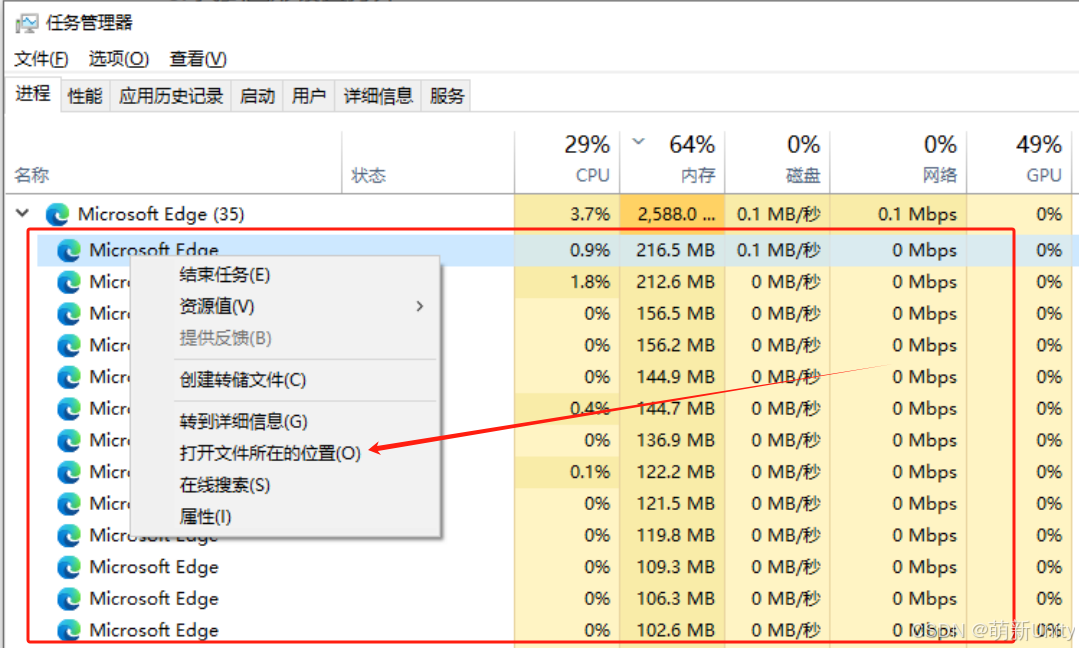Click the Task Manager title bar icon

coord(27,23)
